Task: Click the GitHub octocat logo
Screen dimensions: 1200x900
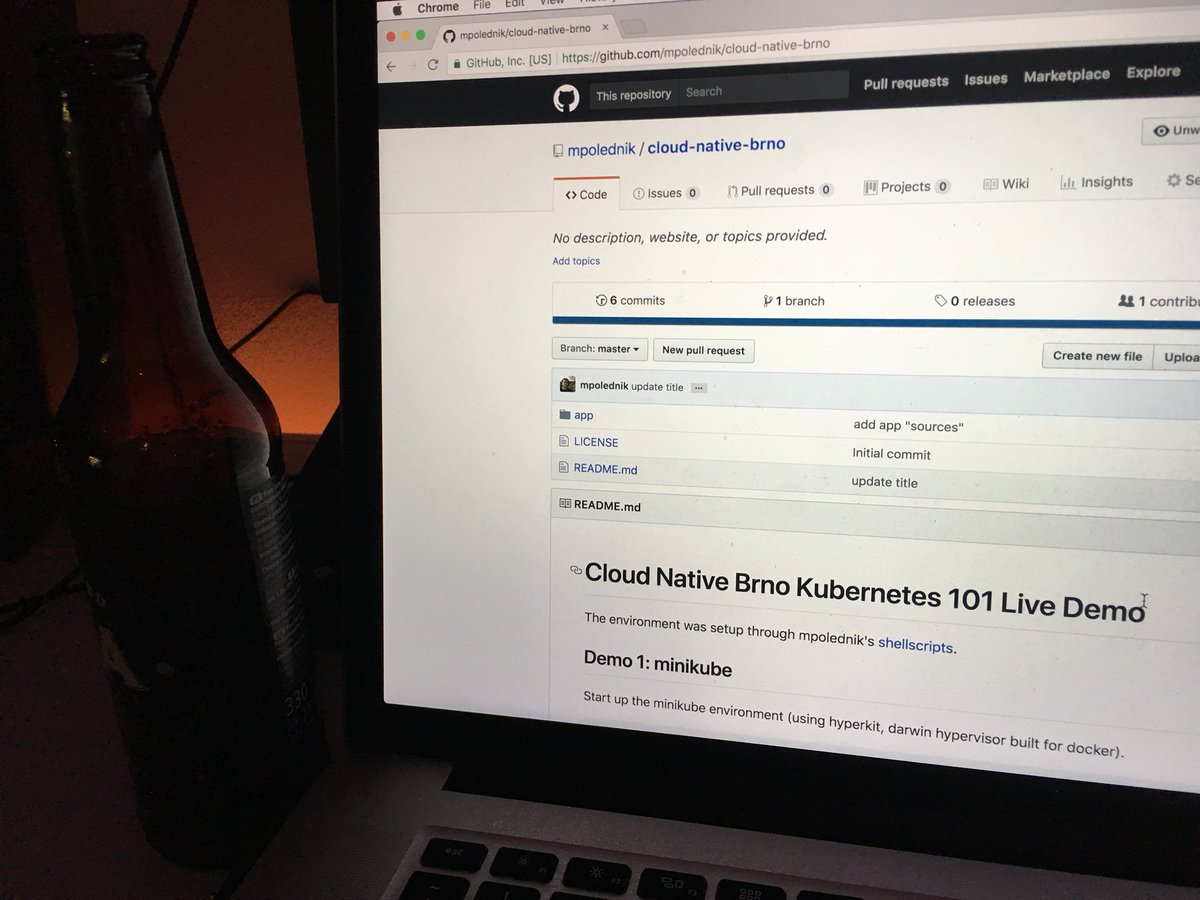Action: tap(566, 98)
